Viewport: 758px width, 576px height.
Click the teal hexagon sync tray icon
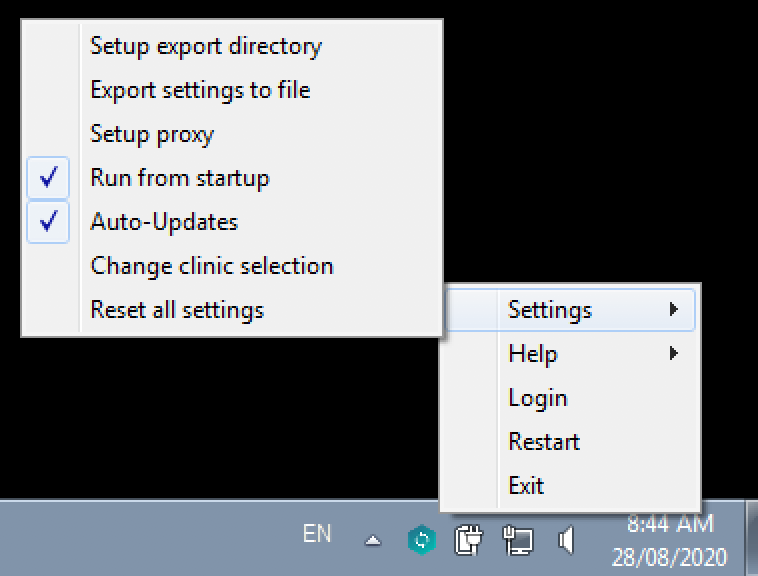pyautogui.click(x=422, y=541)
